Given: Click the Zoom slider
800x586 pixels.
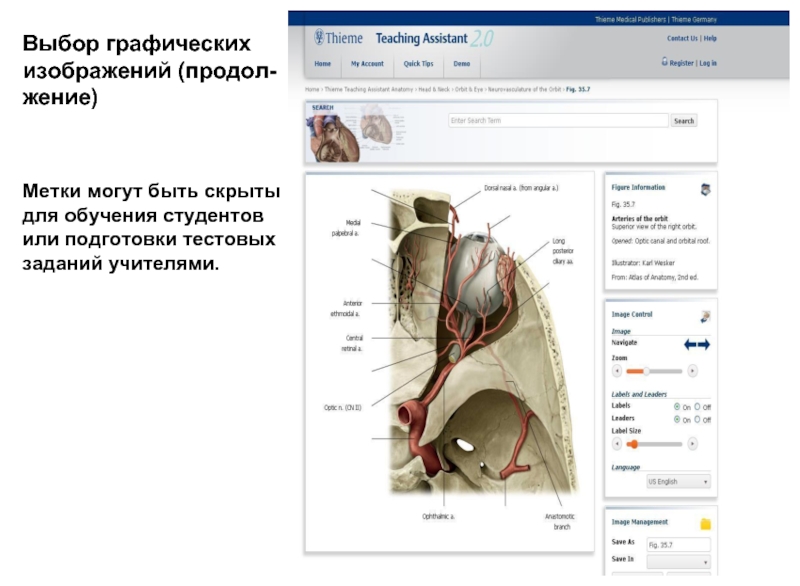Looking at the screenshot, I should click(x=654, y=371).
